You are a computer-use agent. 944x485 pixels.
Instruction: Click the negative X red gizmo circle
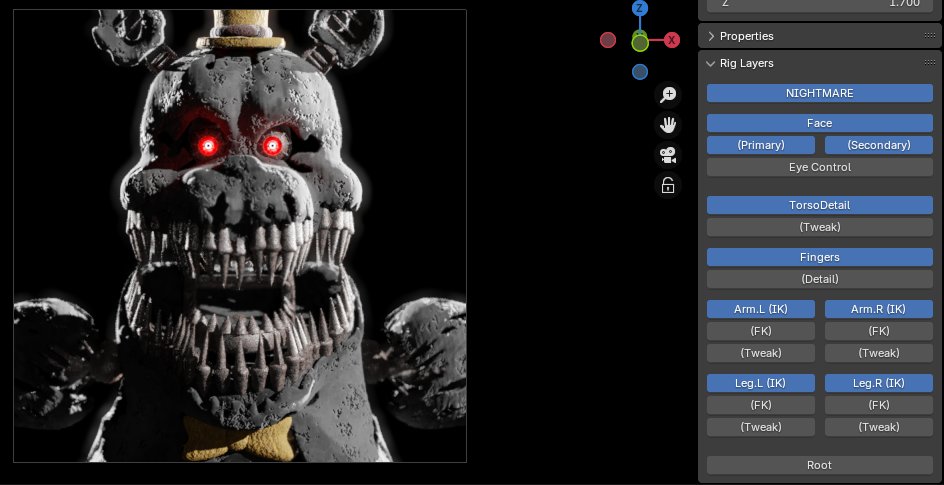[x=608, y=40]
